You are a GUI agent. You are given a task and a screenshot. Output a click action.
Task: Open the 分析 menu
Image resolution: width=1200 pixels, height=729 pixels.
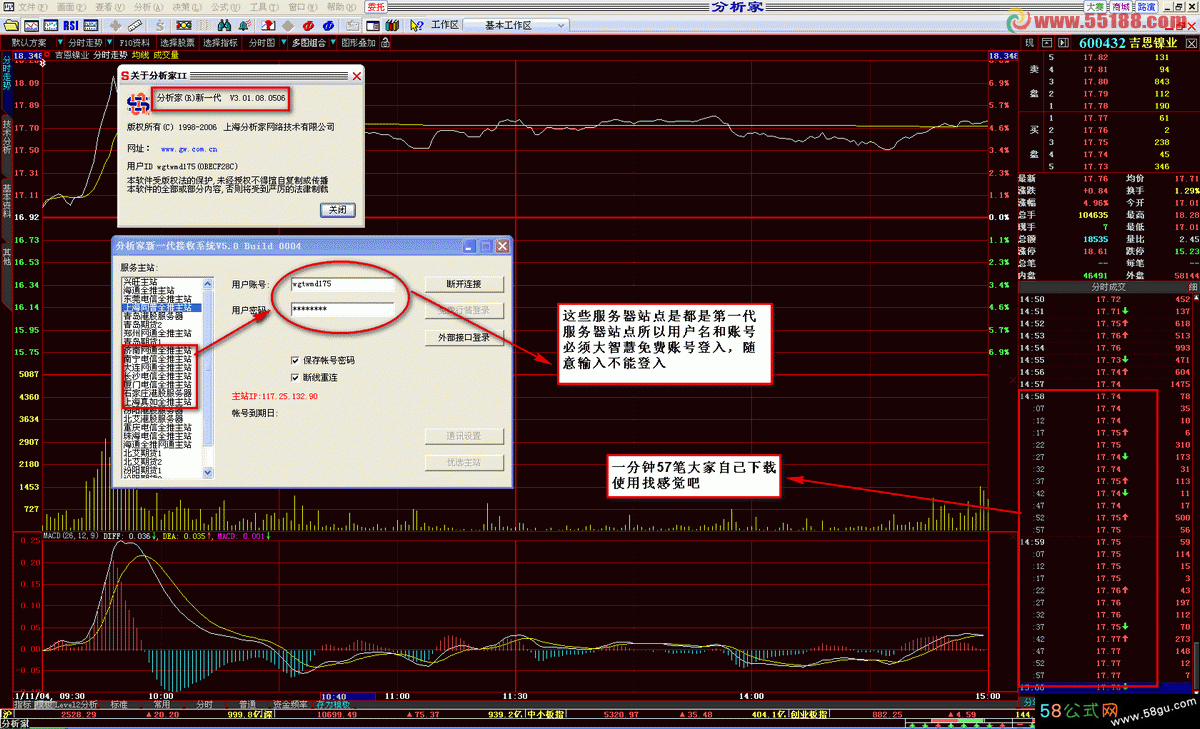[149, 7]
